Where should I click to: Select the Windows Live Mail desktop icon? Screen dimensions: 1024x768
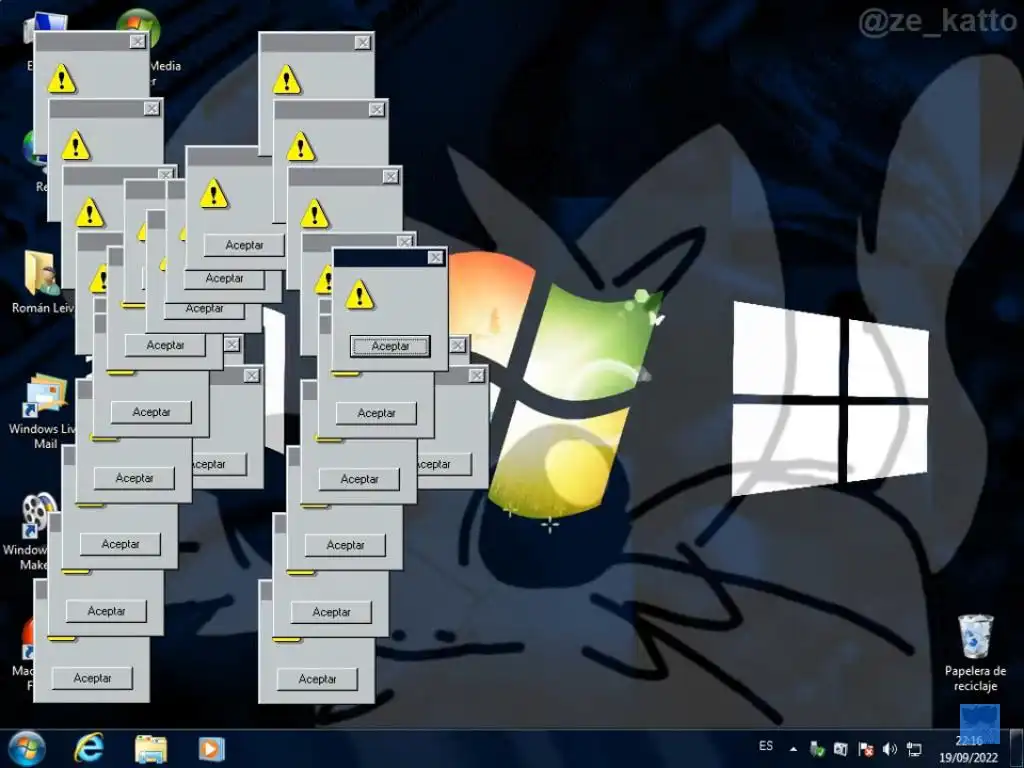(x=46, y=395)
